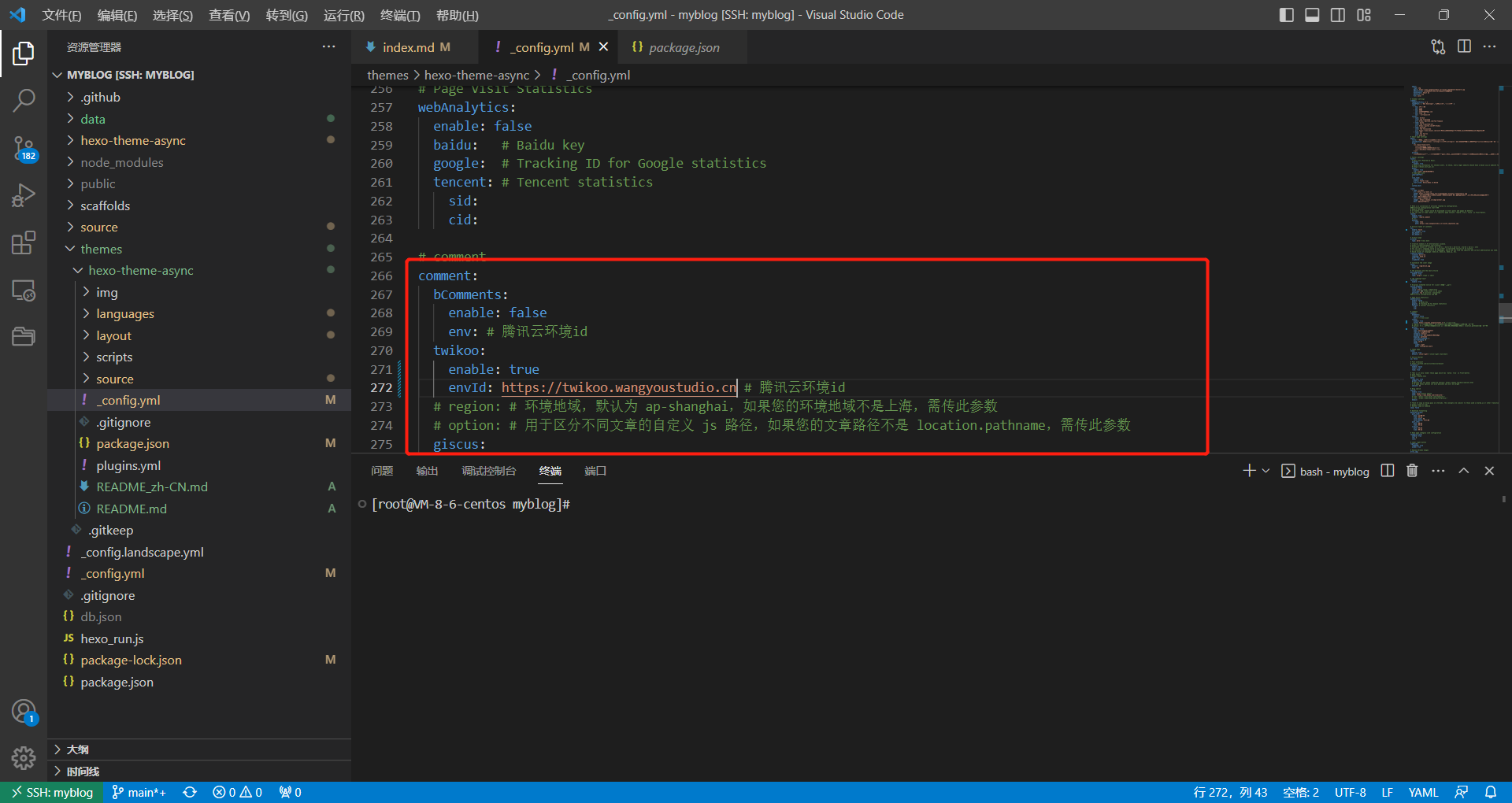Viewport: 1512px width, 803px height.
Task: Open the Remote Explorer view
Action: [x=24, y=290]
